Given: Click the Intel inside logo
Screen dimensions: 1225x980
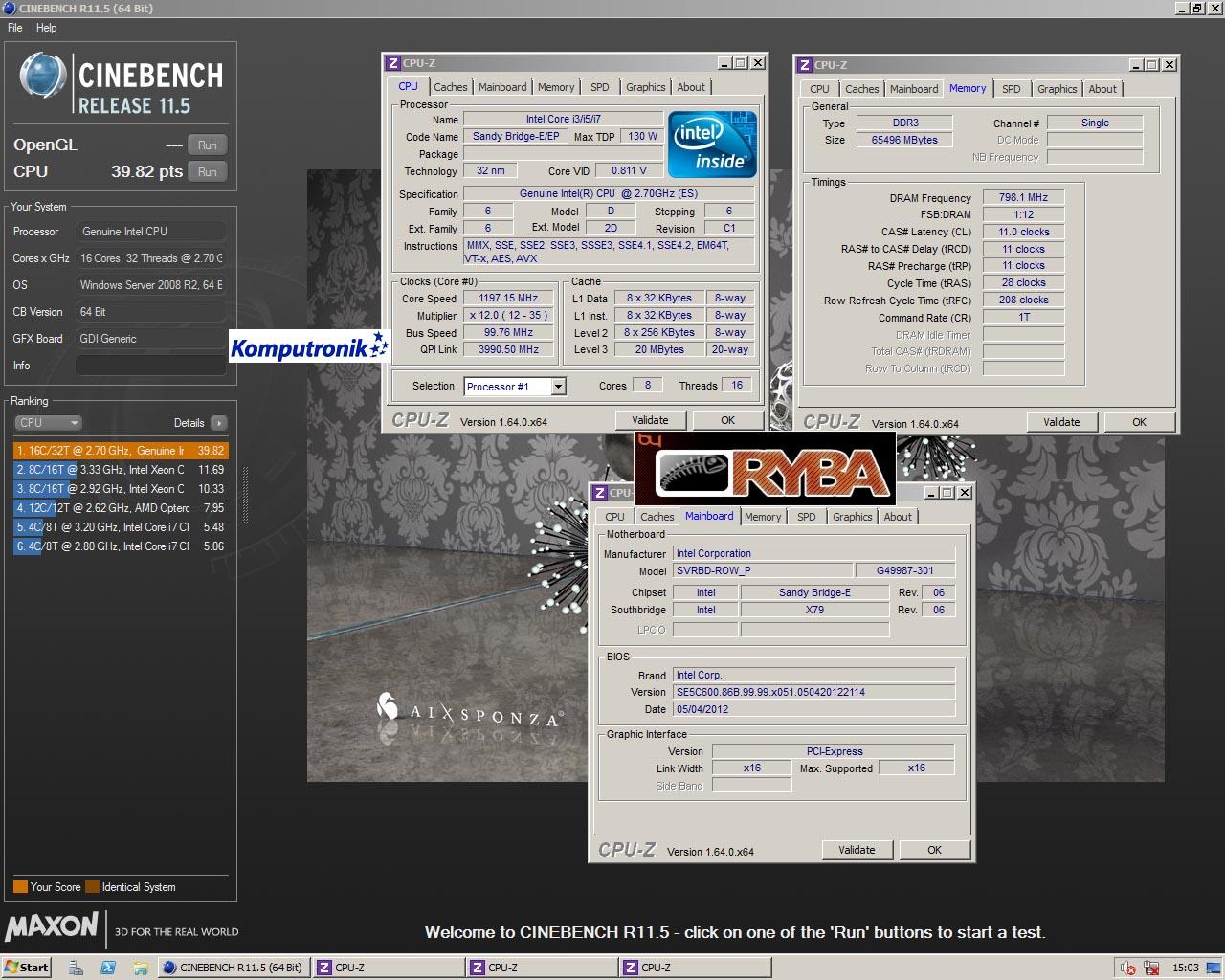Looking at the screenshot, I should (712, 145).
